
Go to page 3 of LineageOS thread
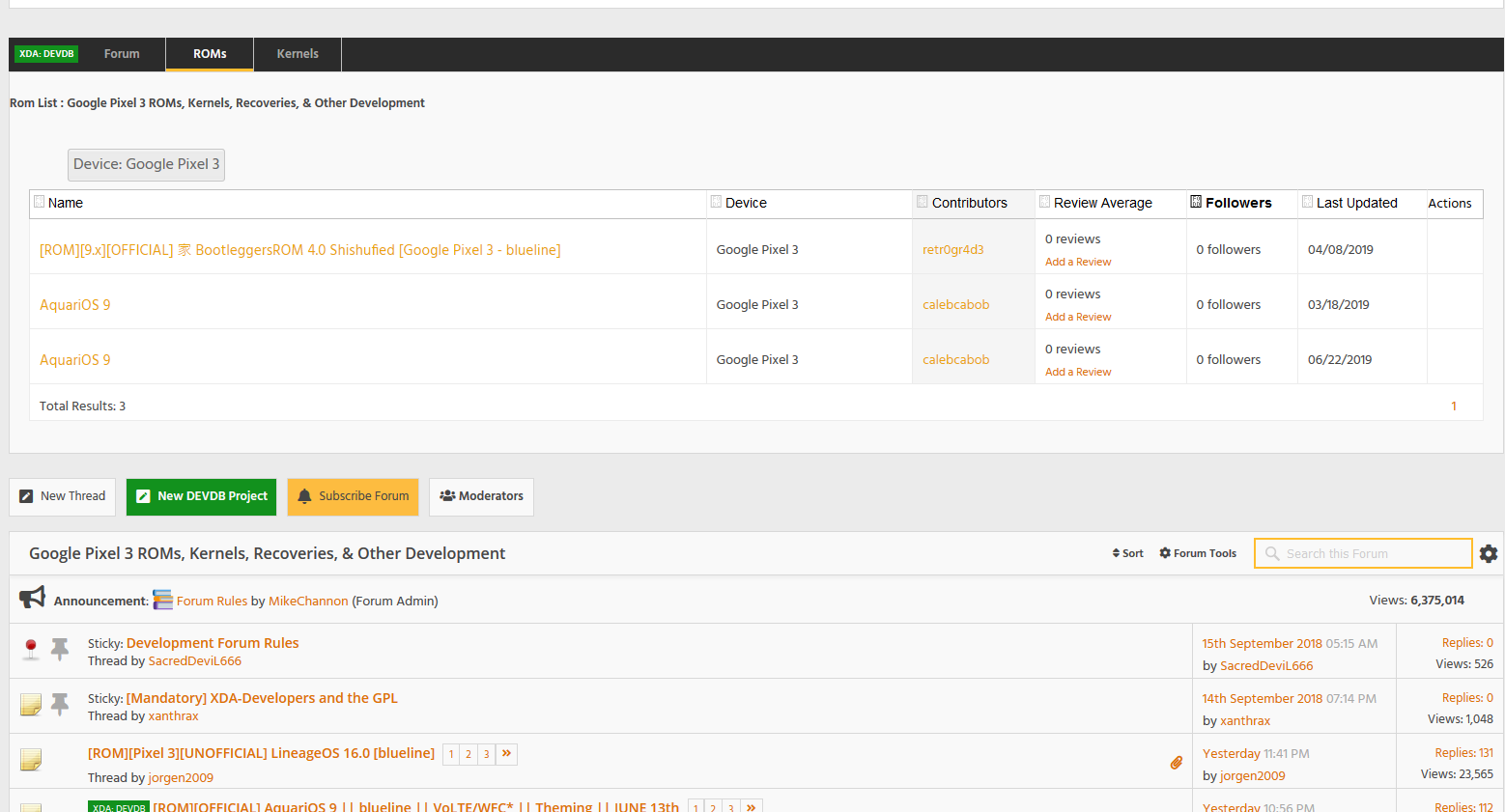[x=486, y=755]
